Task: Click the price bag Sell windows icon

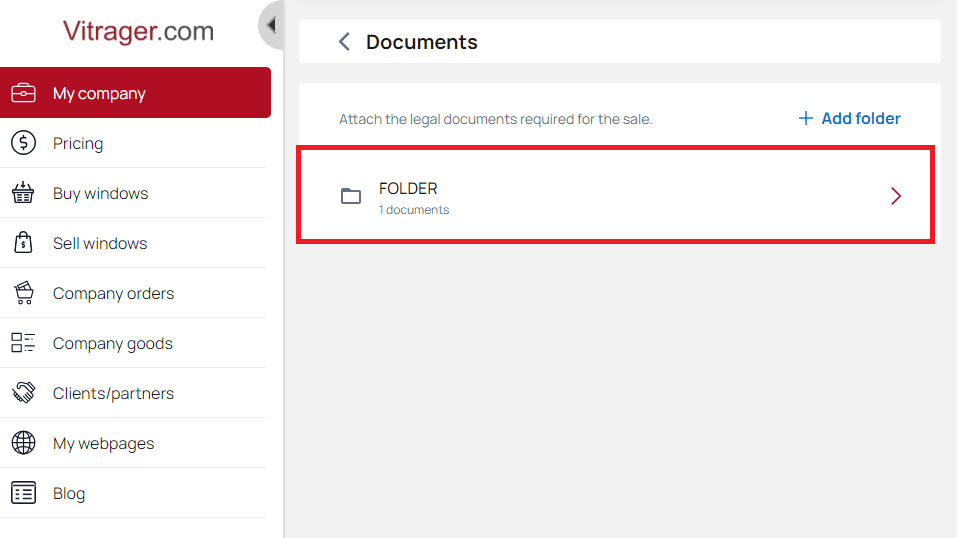Action: pyautogui.click(x=23, y=243)
